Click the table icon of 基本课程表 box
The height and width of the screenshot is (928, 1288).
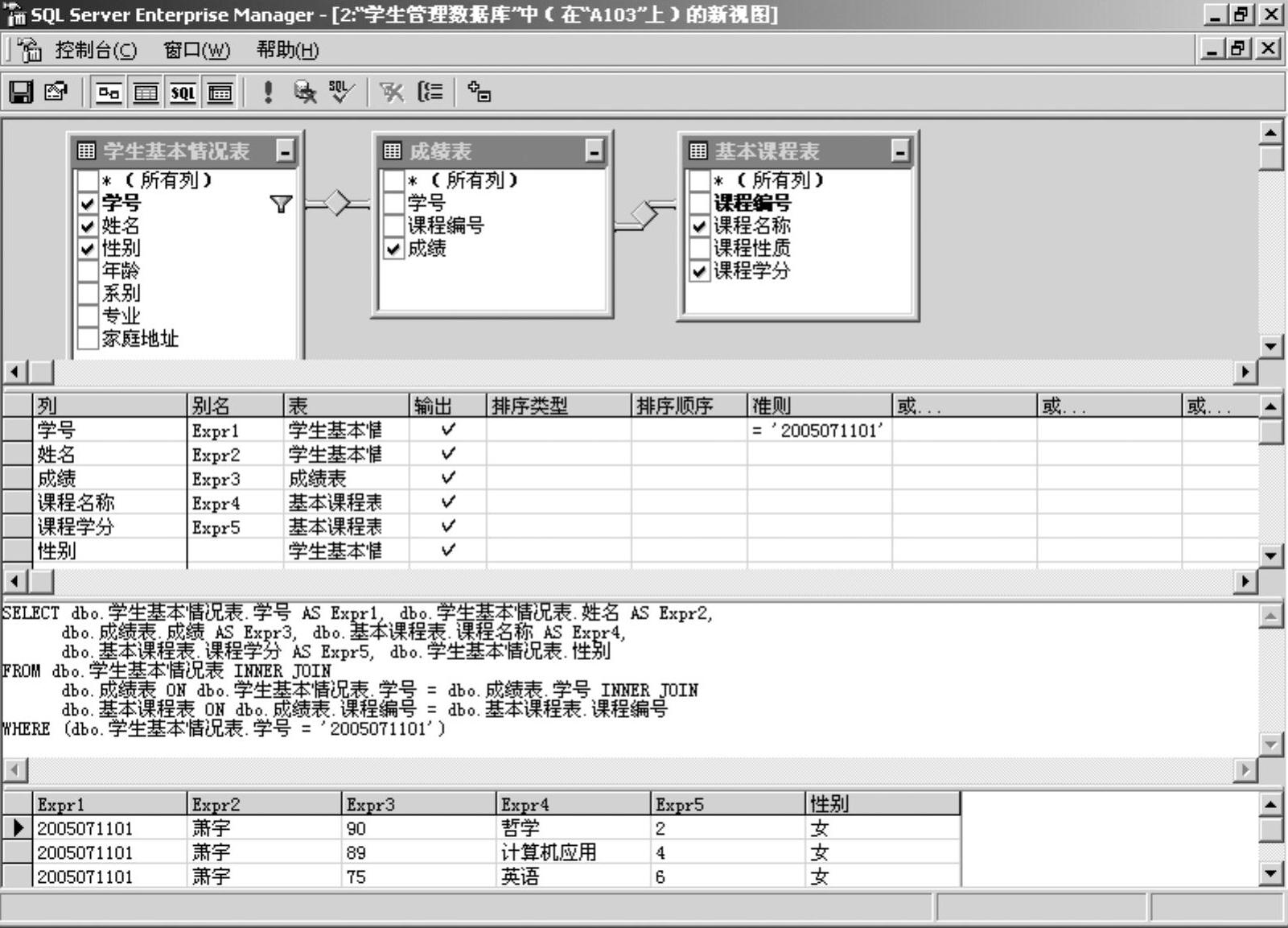coord(698,151)
